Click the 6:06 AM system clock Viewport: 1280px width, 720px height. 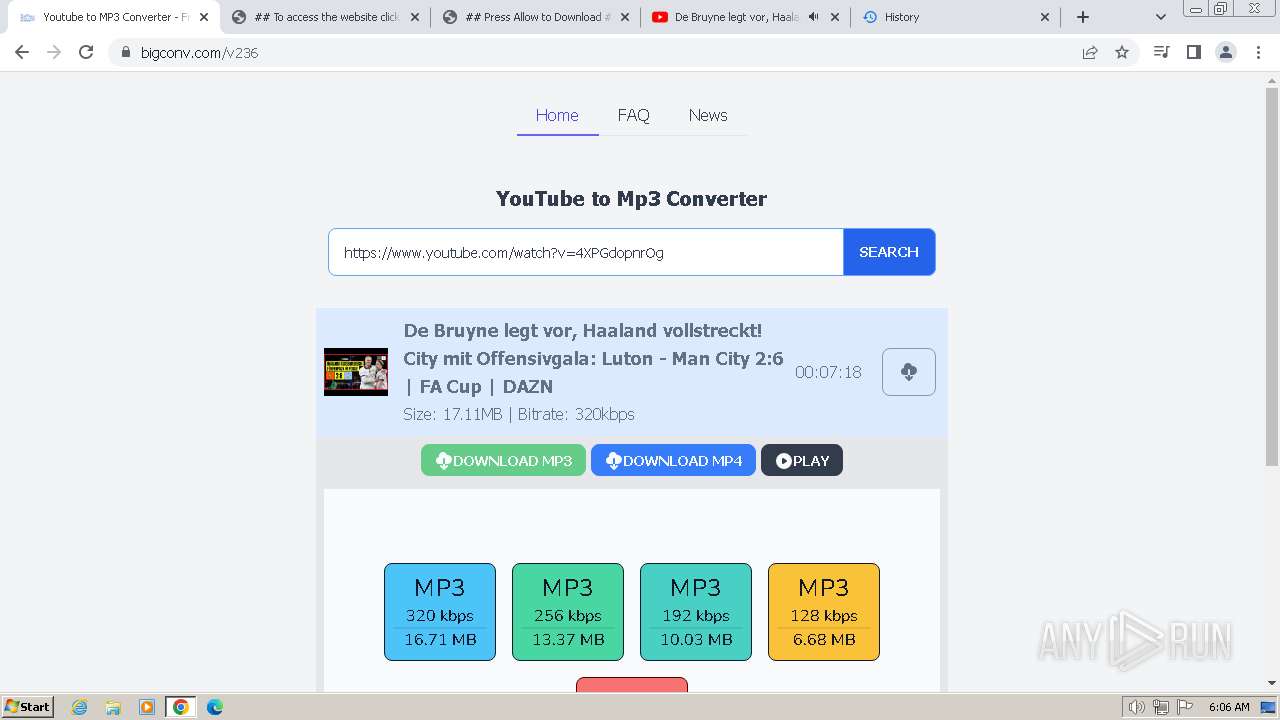pyautogui.click(x=1229, y=707)
